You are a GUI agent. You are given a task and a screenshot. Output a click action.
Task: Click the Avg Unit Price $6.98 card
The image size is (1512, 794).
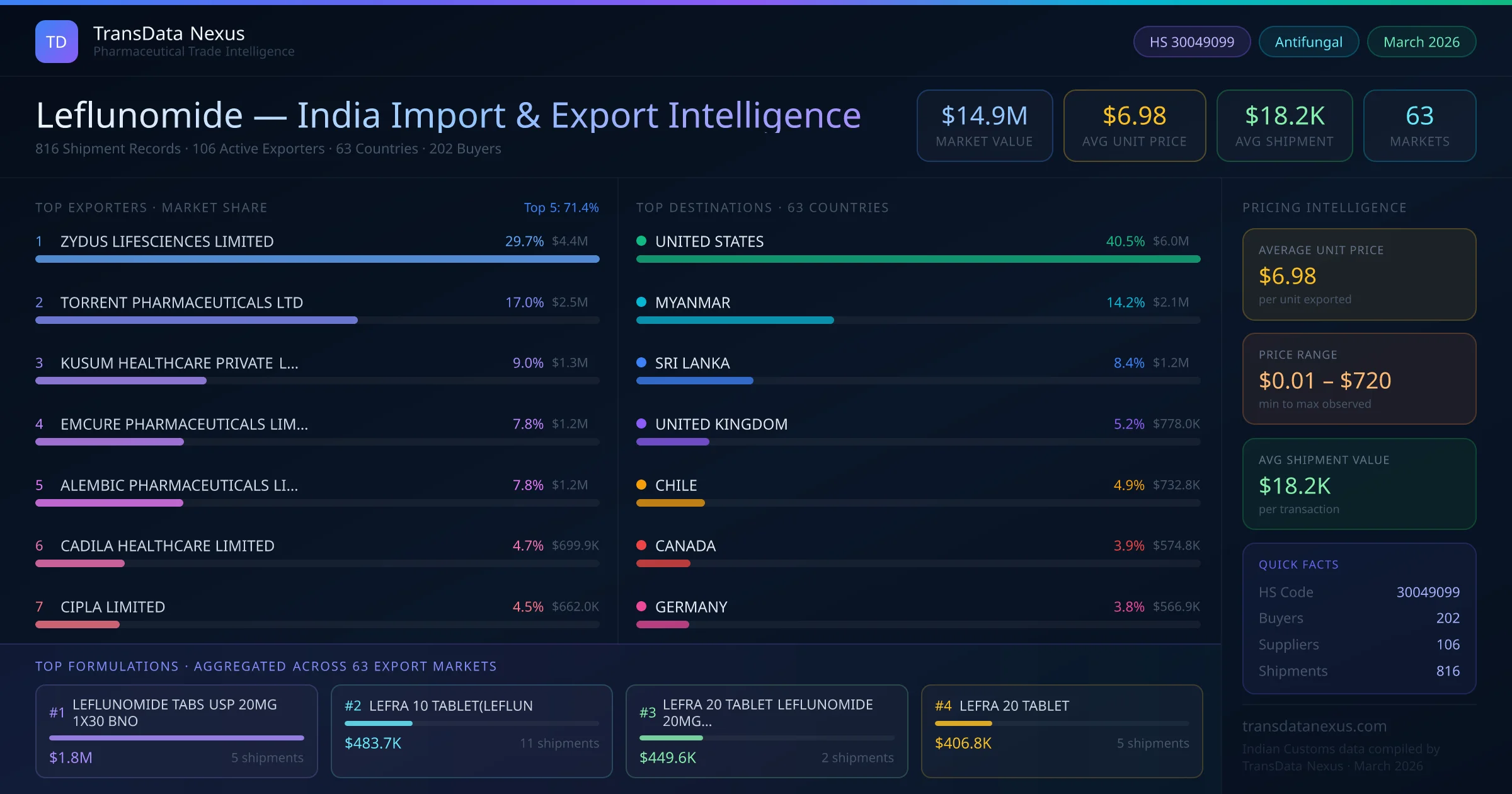pyautogui.click(x=1134, y=125)
